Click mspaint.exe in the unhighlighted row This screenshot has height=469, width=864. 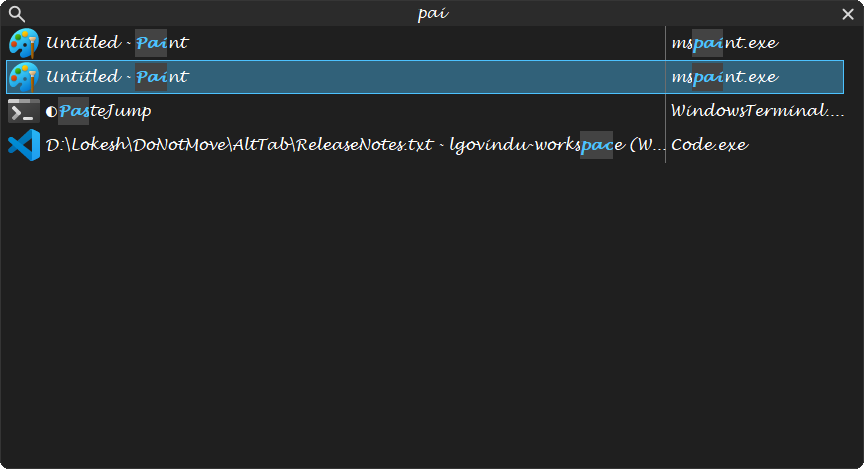point(724,43)
